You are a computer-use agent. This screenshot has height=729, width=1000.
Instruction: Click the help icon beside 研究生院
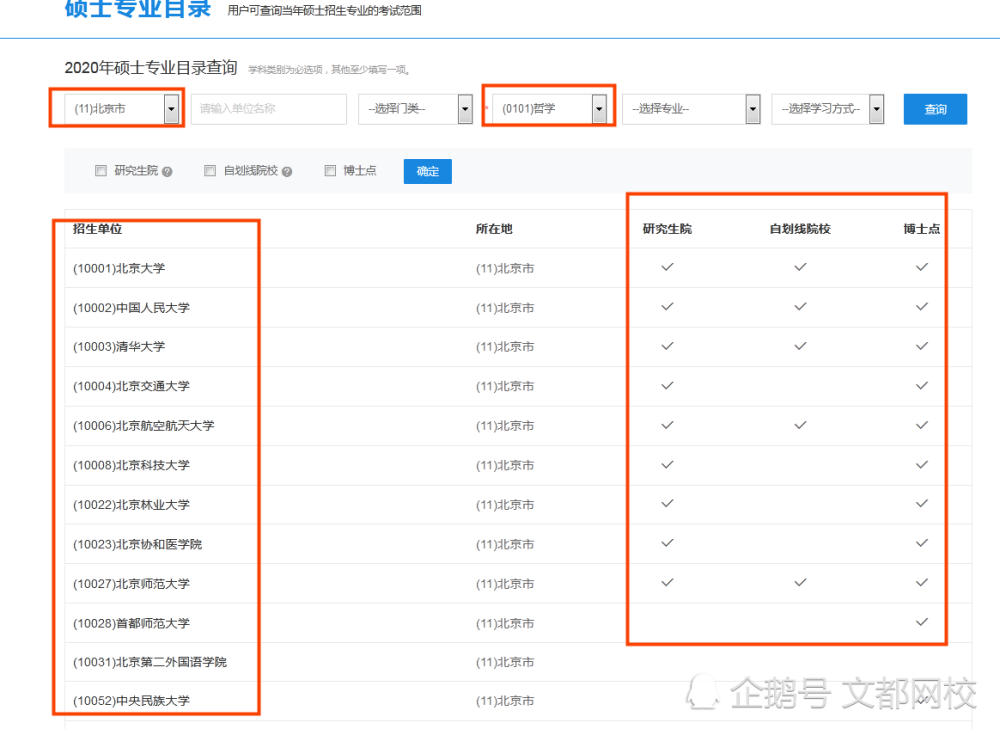pyautogui.click(x=167, y=172)
